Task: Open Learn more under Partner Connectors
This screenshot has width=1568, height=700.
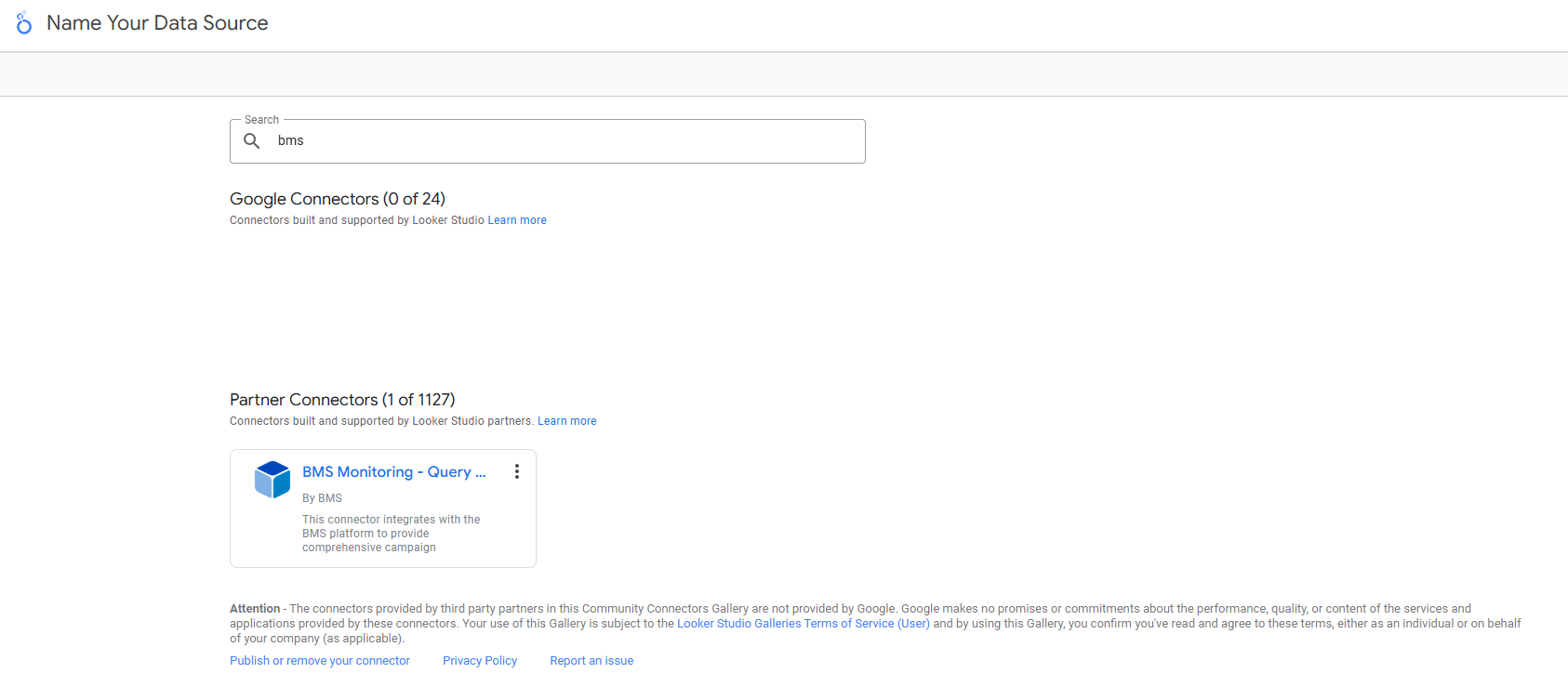Action: click(x=566, y=421)
